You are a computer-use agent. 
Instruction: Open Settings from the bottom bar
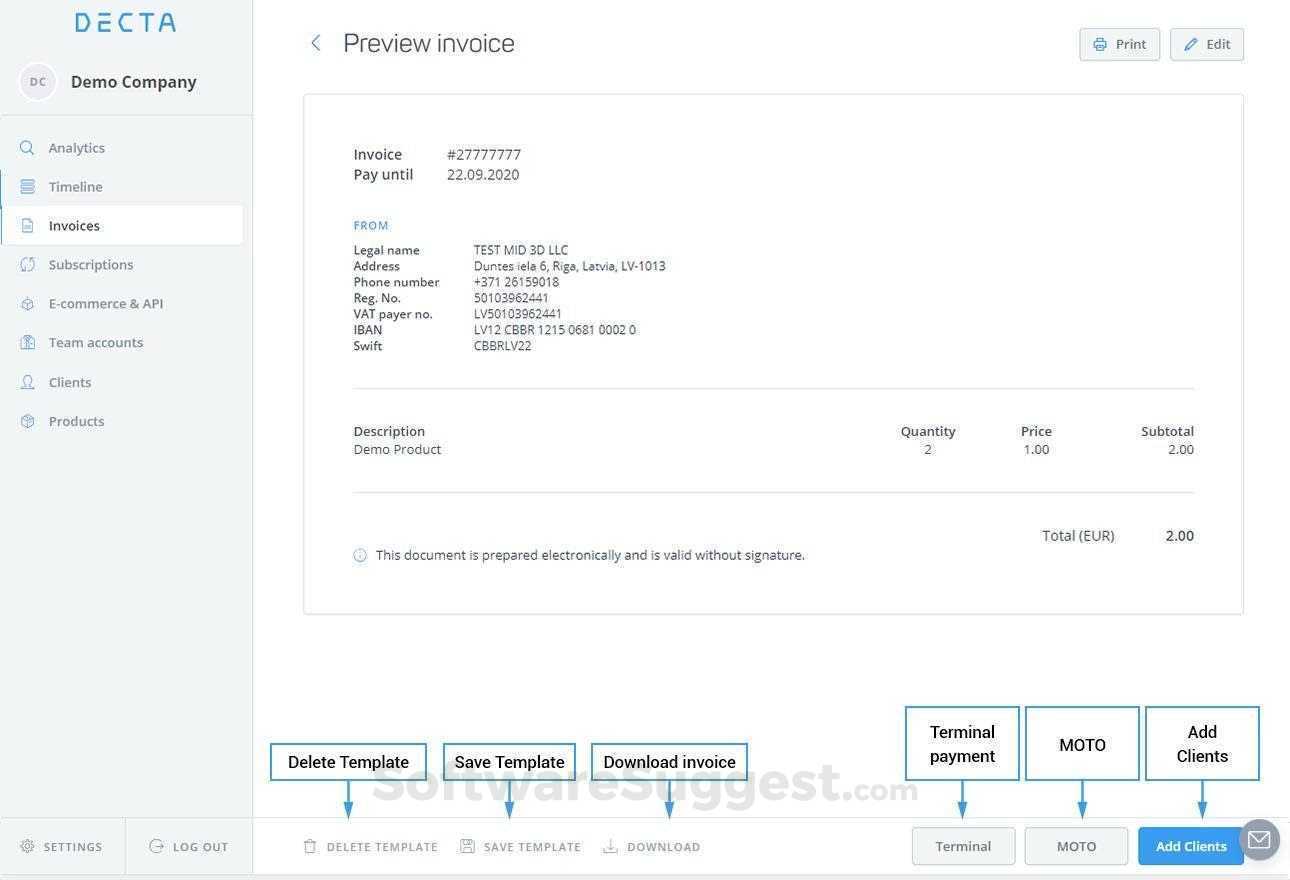click(61, 846)
